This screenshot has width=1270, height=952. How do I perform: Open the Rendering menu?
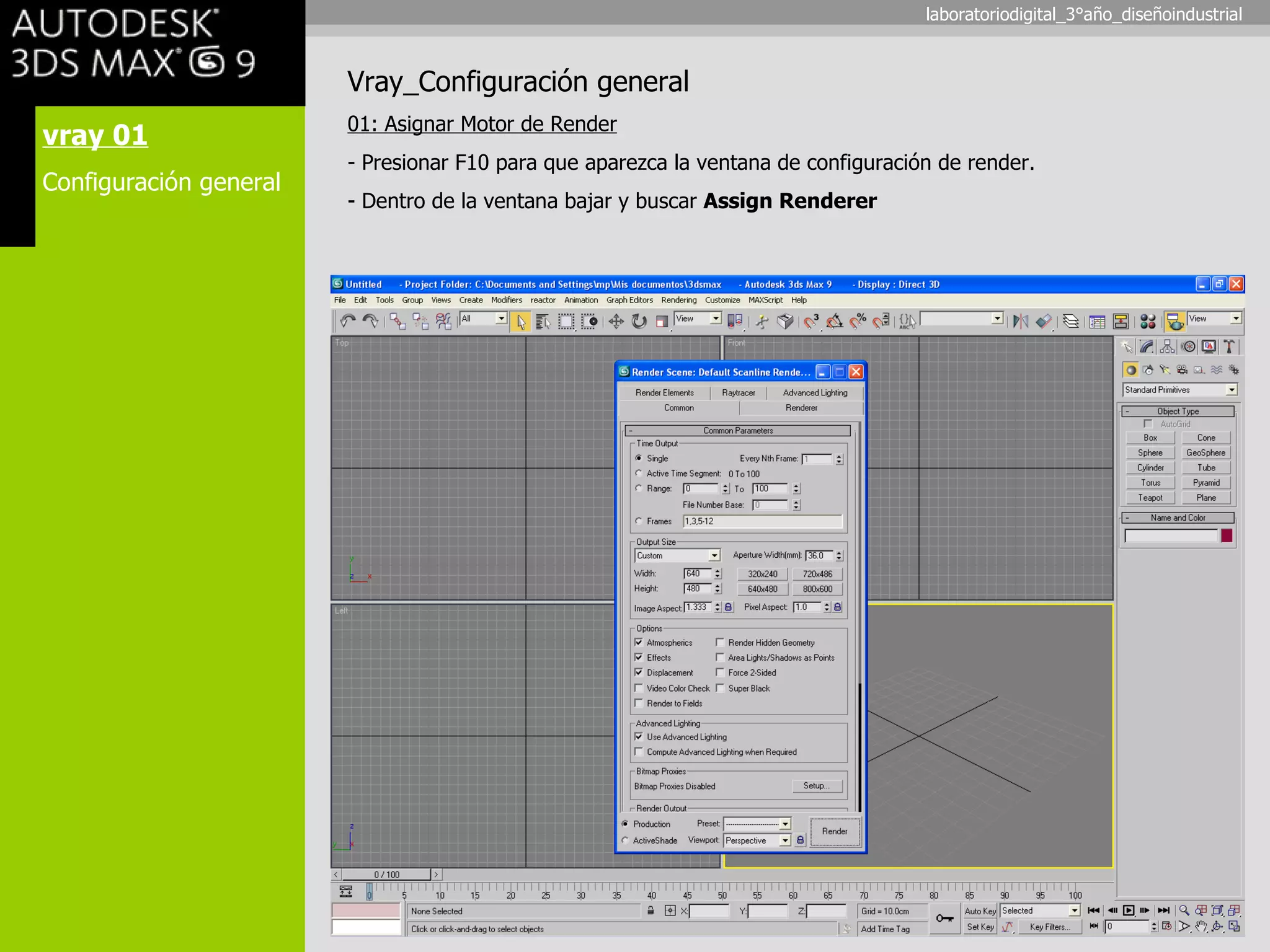point(678,300)
